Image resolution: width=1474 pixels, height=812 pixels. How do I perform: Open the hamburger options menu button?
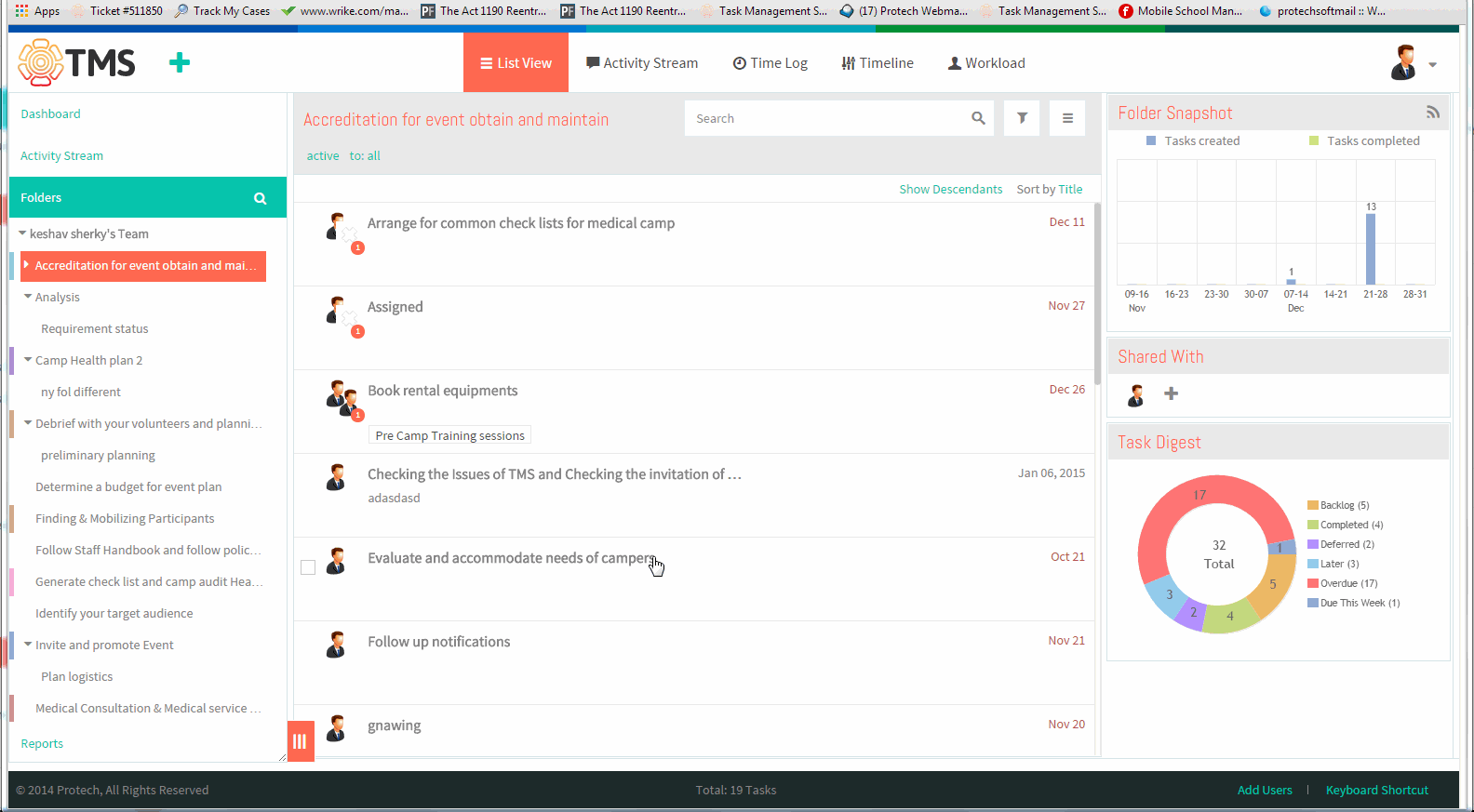[x=1067, y=118]
